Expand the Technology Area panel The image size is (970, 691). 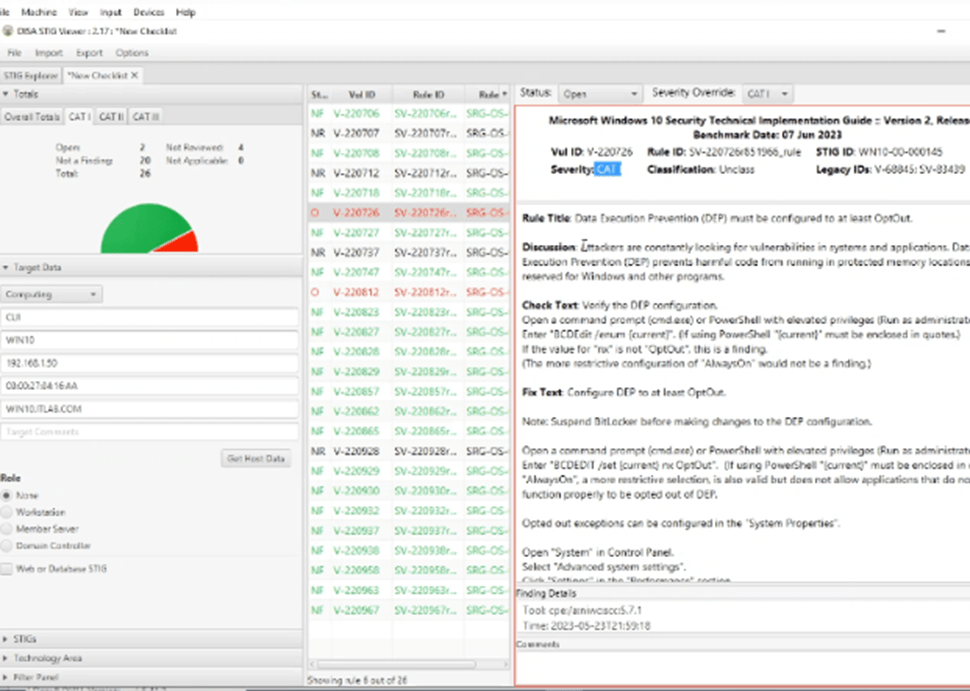click(6, 658)
